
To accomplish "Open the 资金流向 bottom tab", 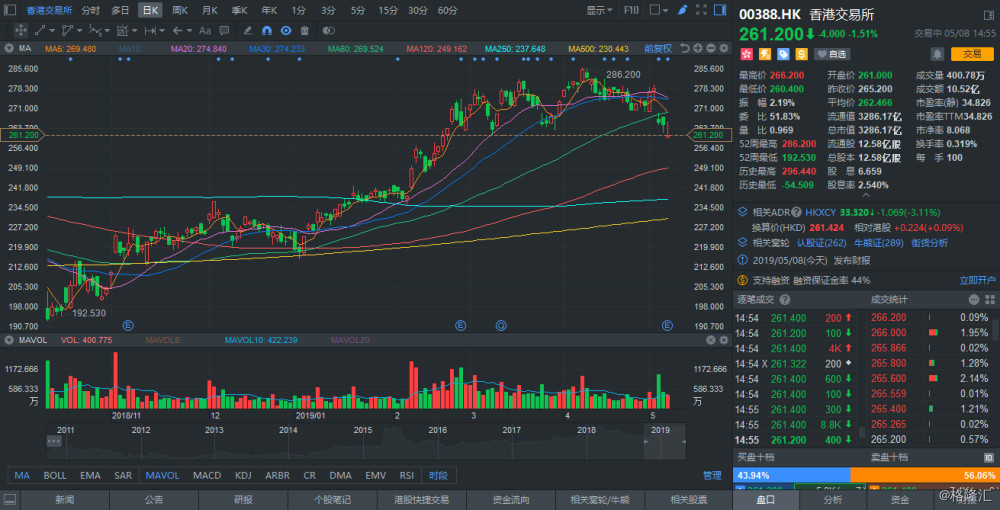I will 511,499.
